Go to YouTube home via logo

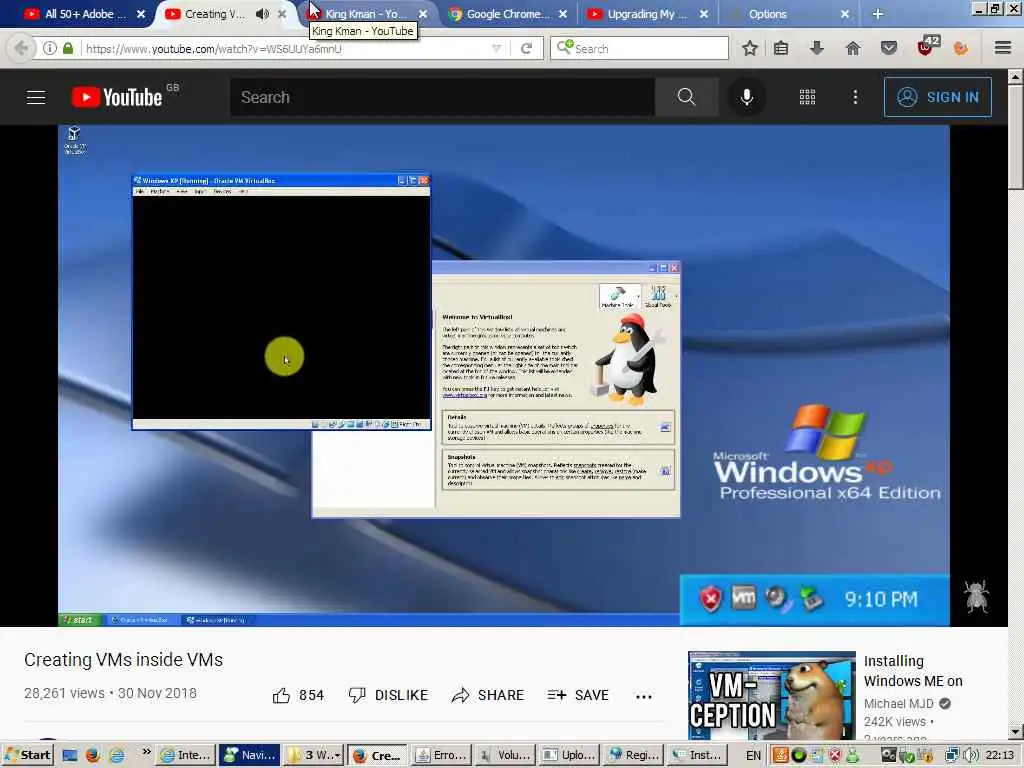point(117,97)
